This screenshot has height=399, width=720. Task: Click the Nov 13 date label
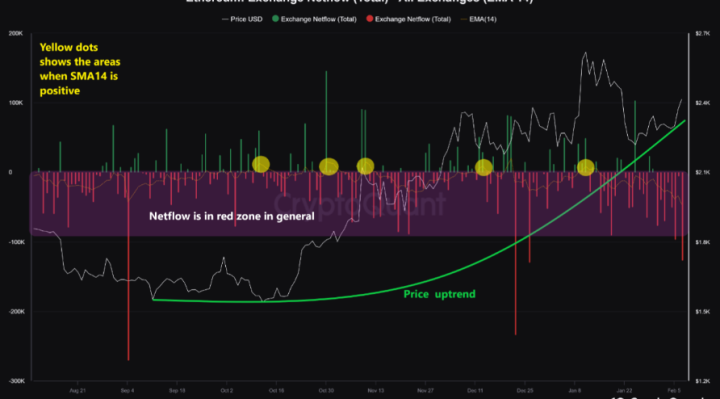(376, 391)
